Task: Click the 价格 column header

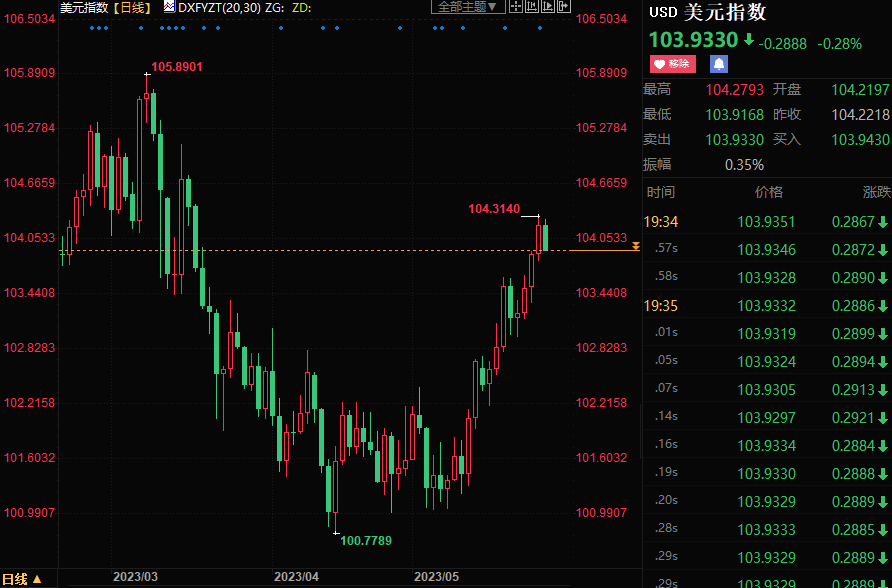Action: pos(768,192)
